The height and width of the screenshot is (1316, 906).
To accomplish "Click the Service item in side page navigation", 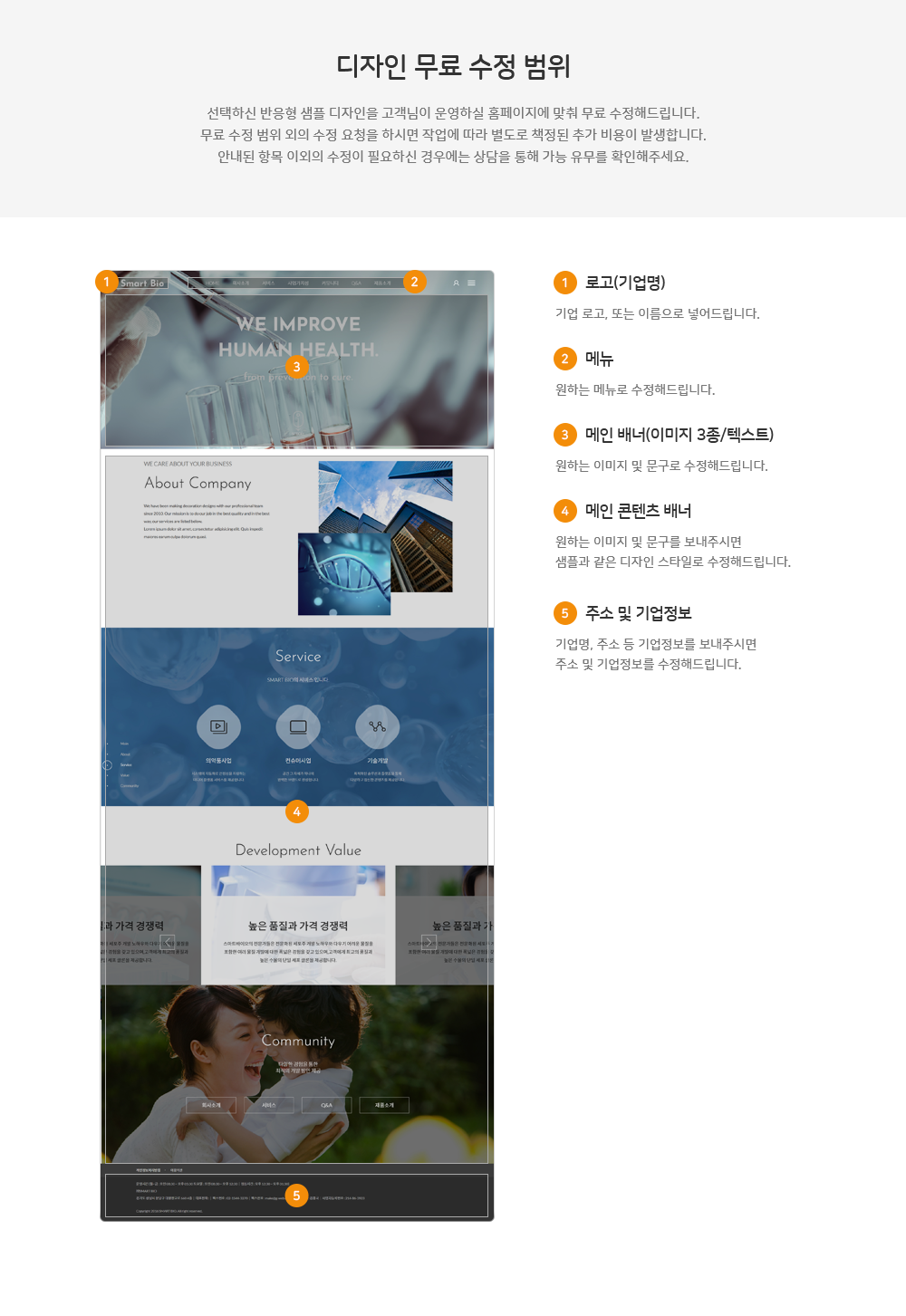I will click(126, 764).
